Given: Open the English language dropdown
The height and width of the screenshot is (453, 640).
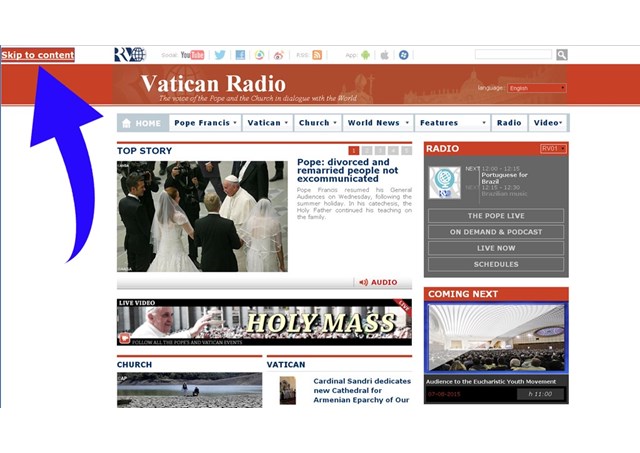Looking at the screenshot, I should (537, 88).
